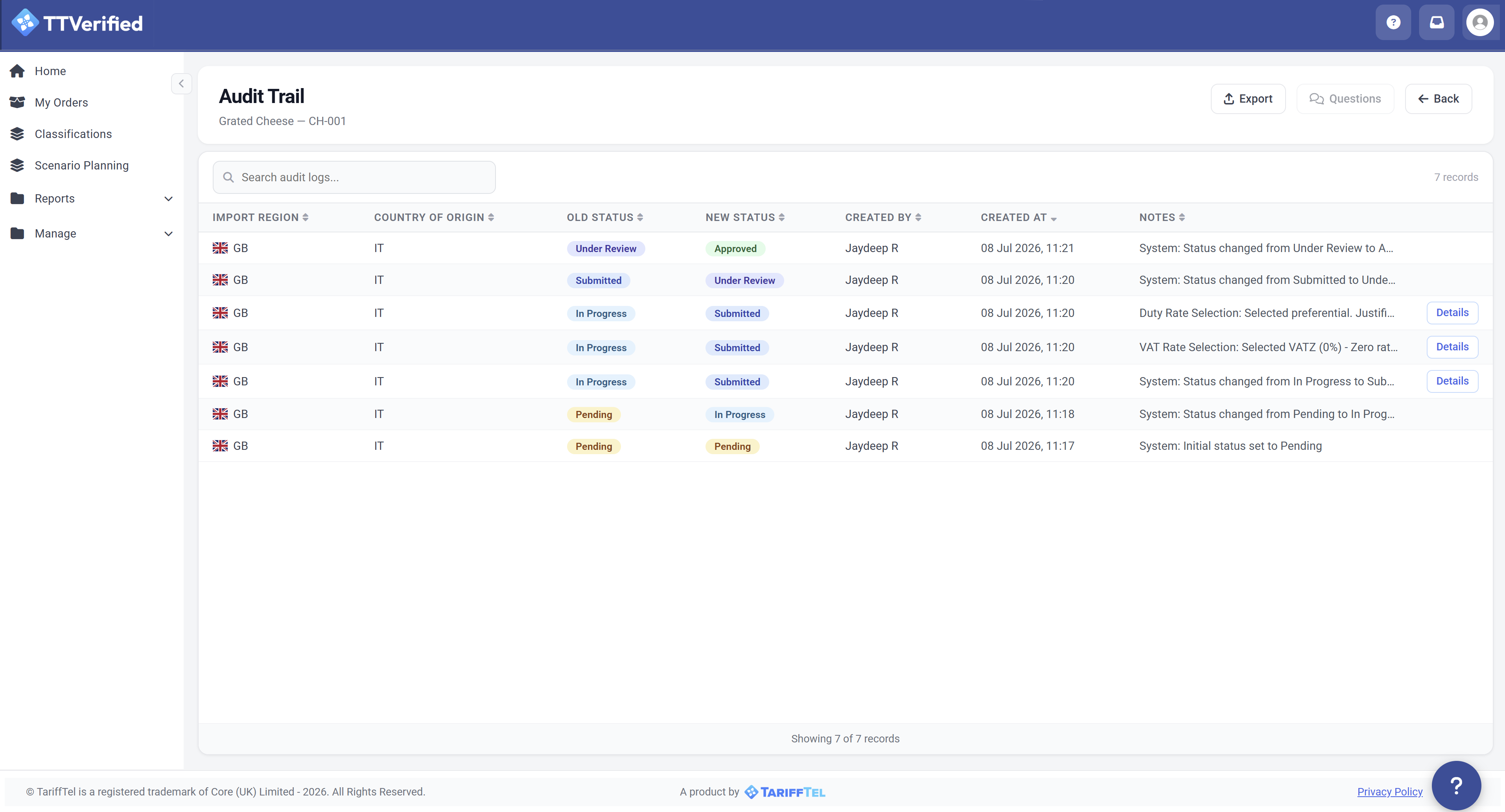Click the Classifications layers icon
The image size is (1505, 812).
18,134
